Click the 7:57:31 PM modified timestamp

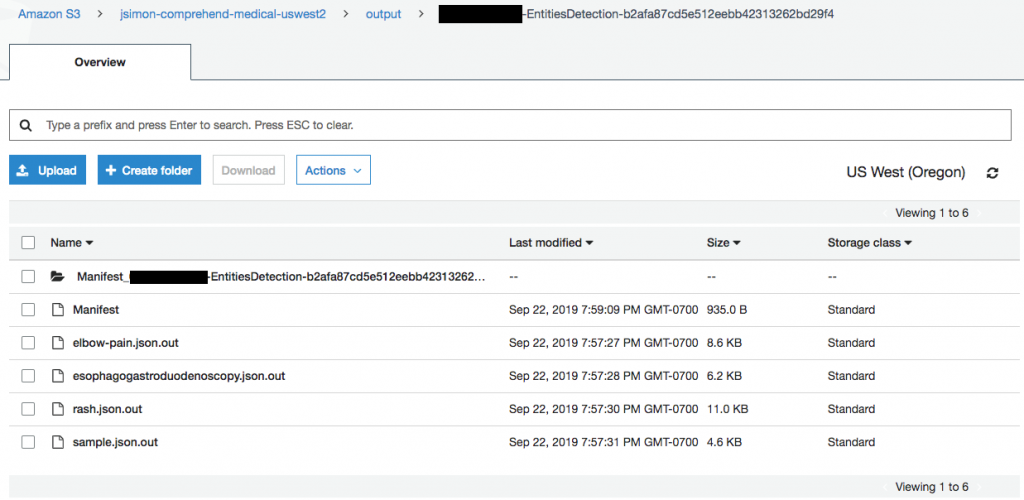coord(604,443)
